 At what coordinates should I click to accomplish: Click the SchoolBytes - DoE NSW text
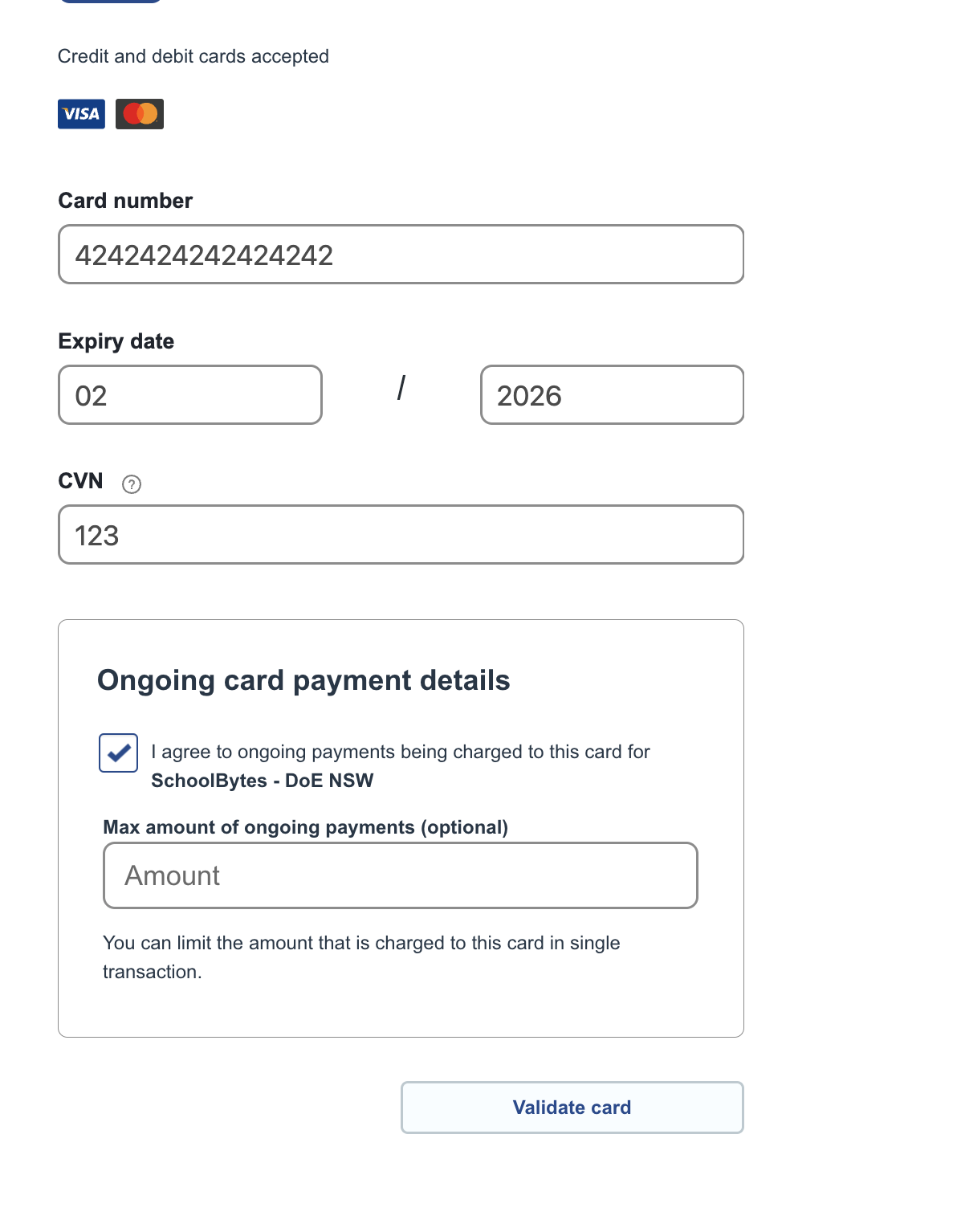[263, 781]
